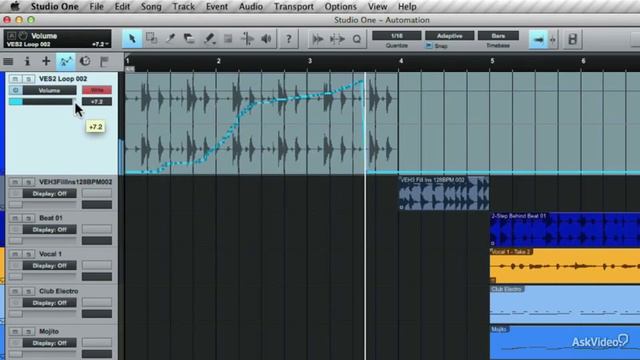Select the Mute tool
The width and height of the screenshot is (640, 360).
click(x=228, y=39)
